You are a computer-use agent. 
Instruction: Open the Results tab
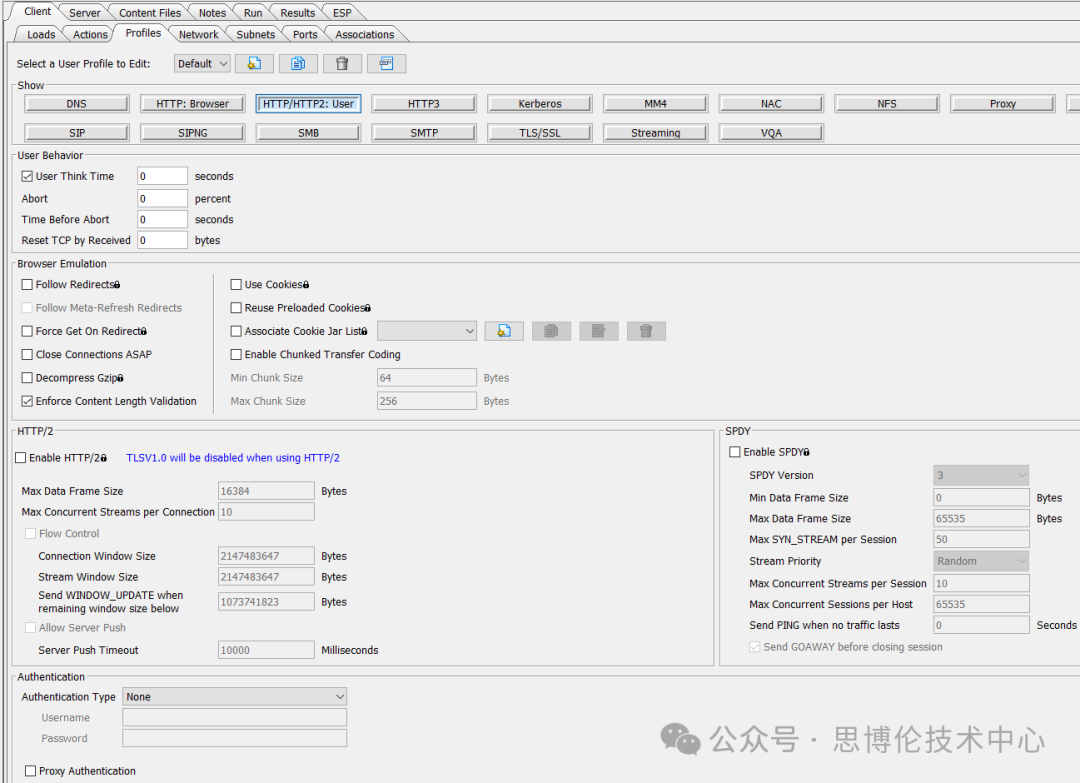pos(297,13)
